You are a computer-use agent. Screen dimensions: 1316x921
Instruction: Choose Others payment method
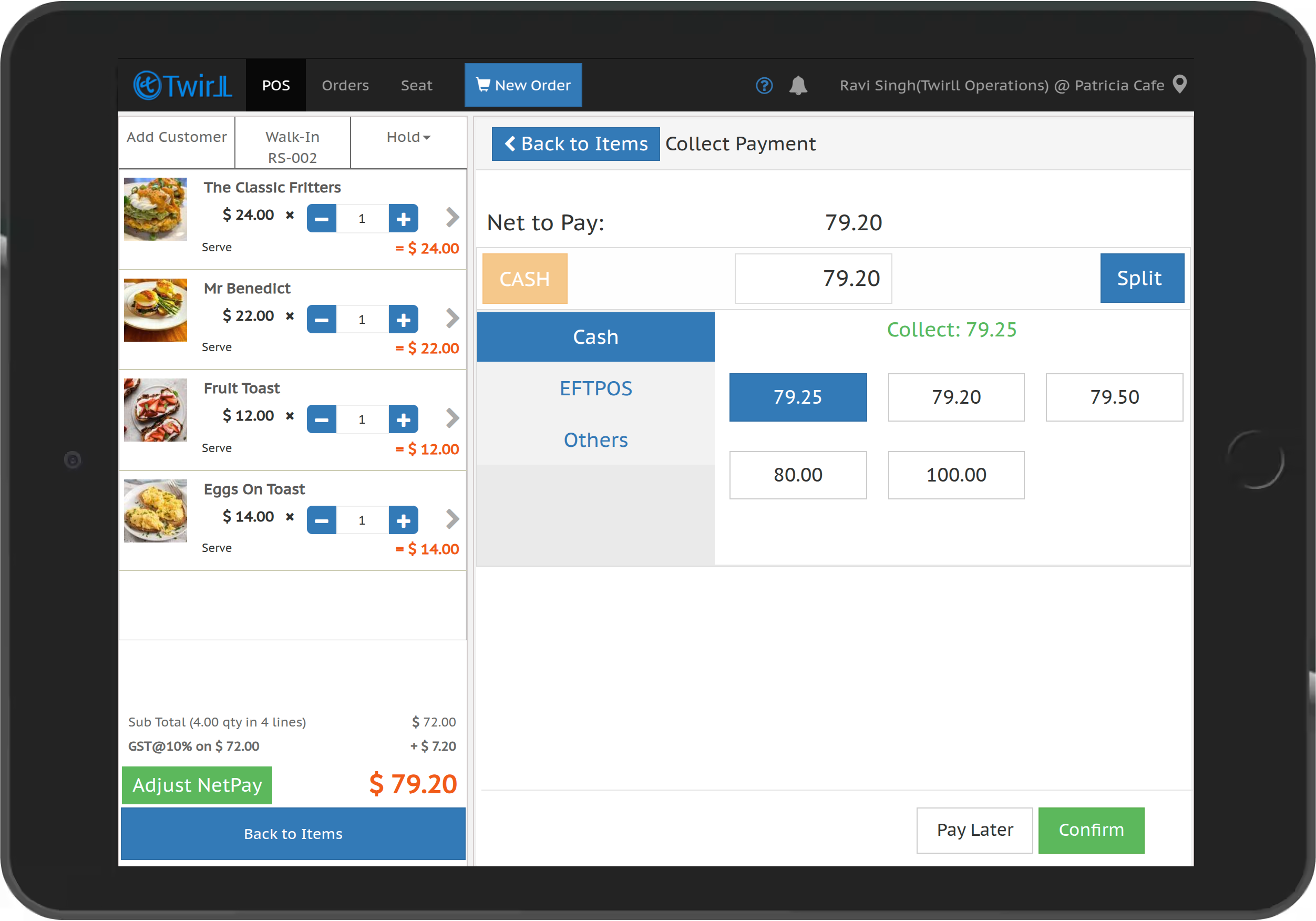click(595, 440)
